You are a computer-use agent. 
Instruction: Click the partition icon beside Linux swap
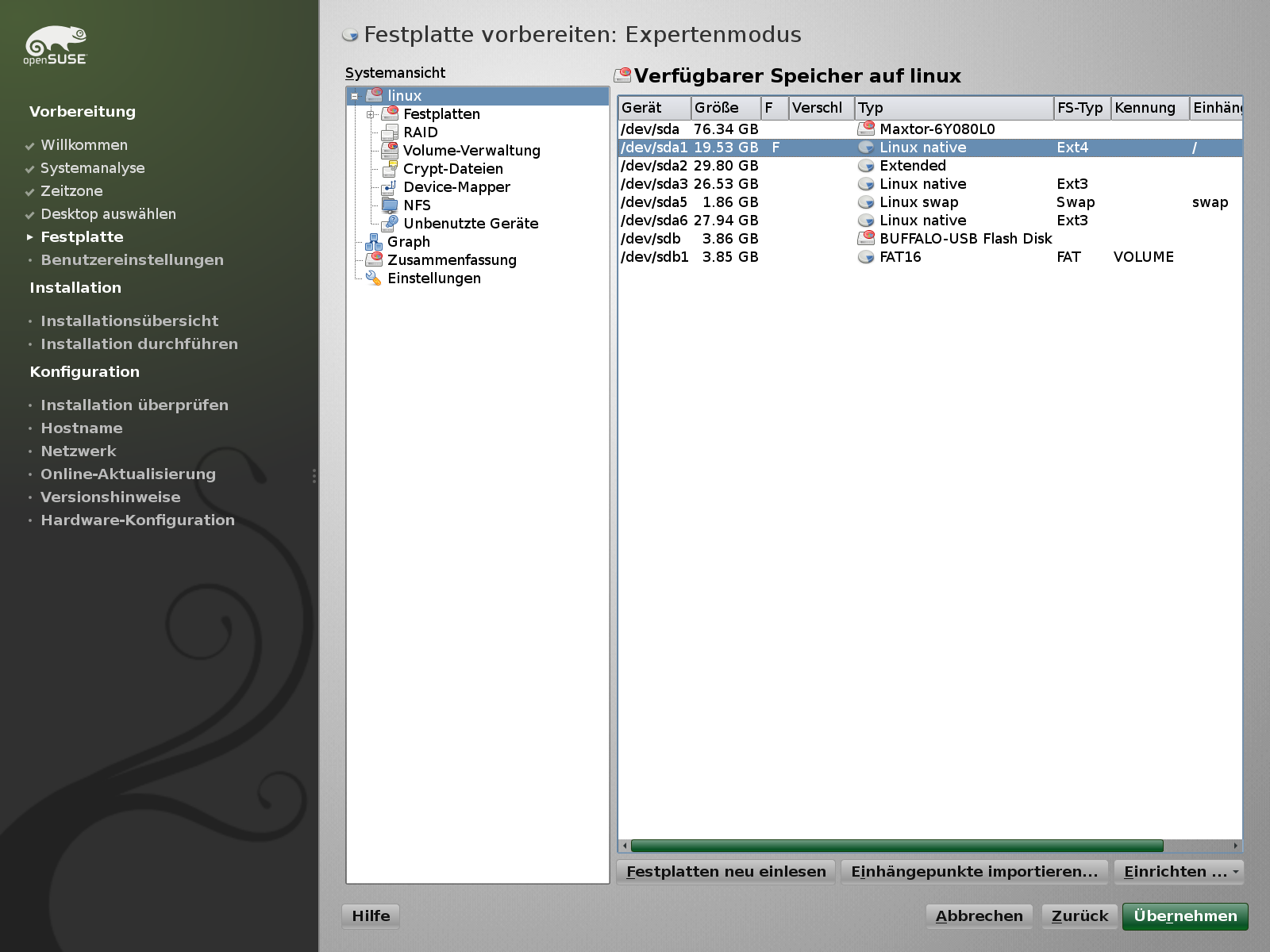pos(866,202)
